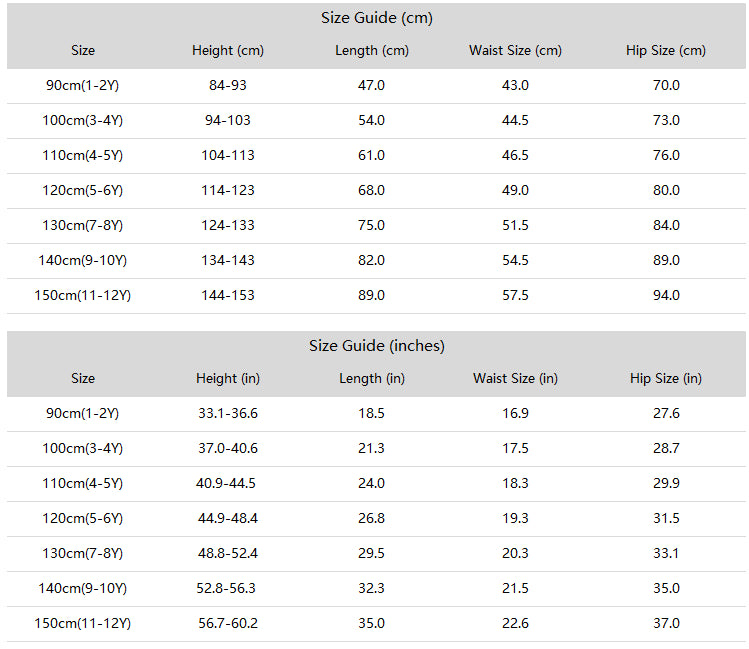Click the 33.1-36.6 height range cell

[x=228, y=414]
